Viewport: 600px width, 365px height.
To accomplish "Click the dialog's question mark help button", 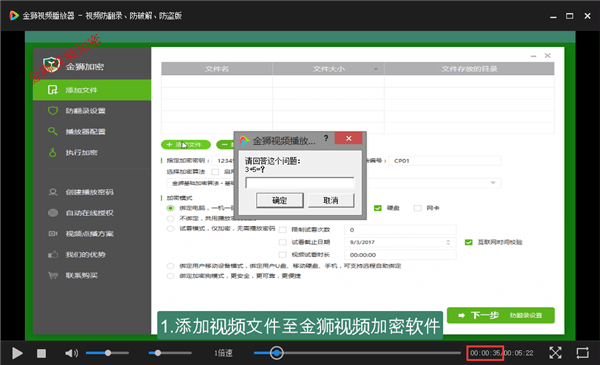I will pos(326,138).
